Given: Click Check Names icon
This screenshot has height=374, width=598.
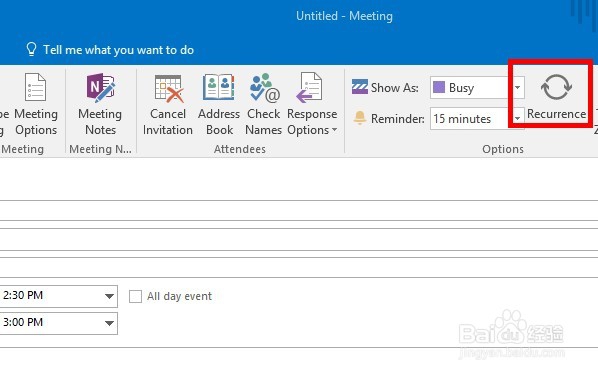Looking at the screenshot, I should coord(264,88).
